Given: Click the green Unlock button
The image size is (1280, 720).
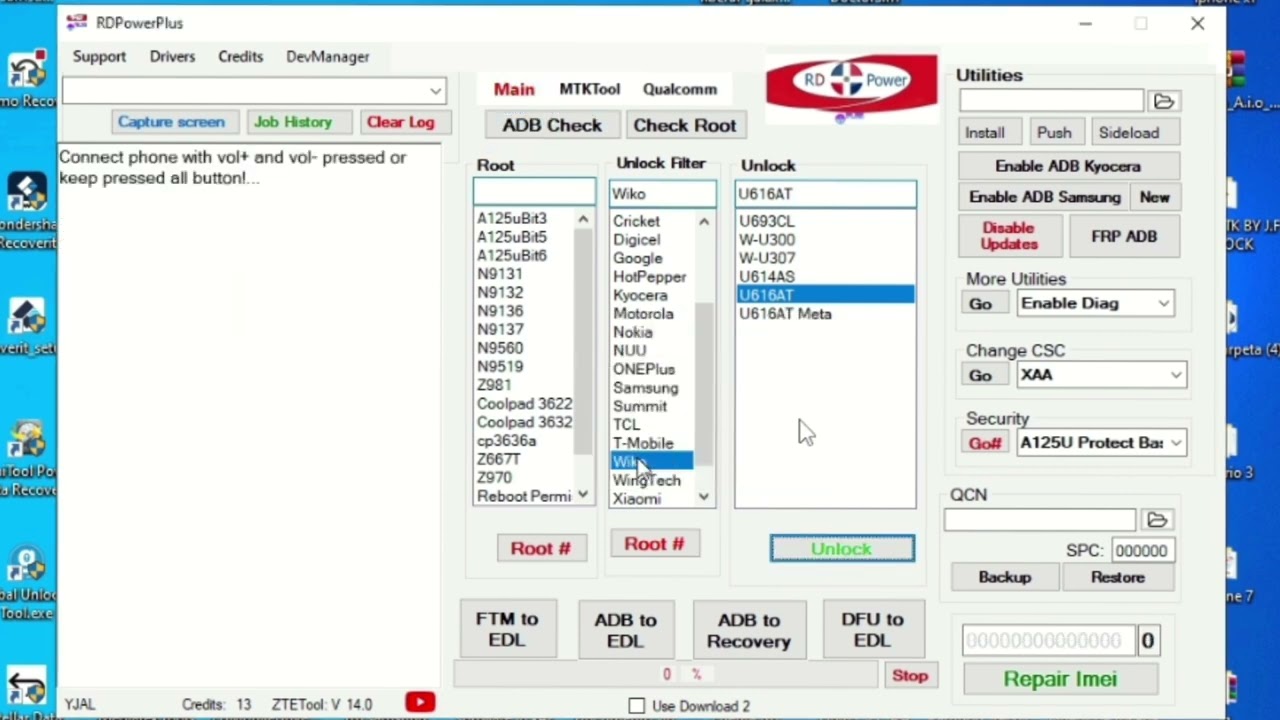Looking at the screenshot, I should (x=842, y=549).
